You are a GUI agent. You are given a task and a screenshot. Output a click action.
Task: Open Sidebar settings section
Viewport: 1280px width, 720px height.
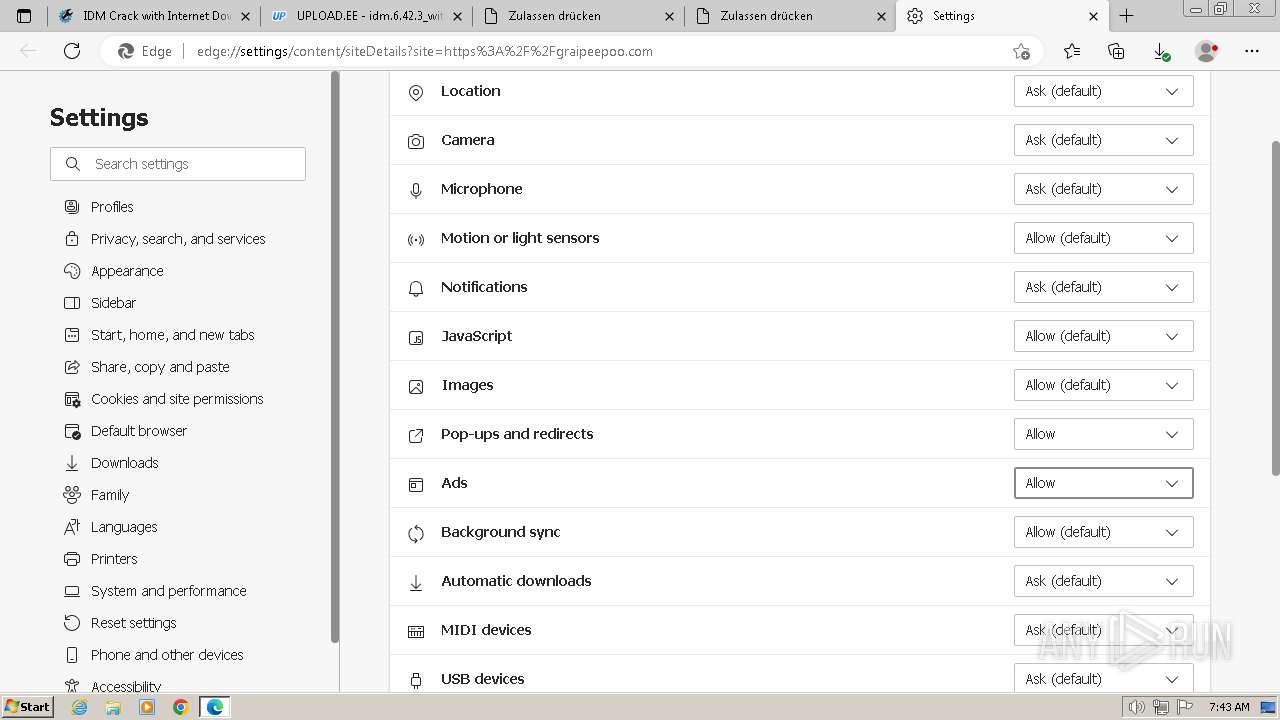pyautogui.click(x=99, y=303)
